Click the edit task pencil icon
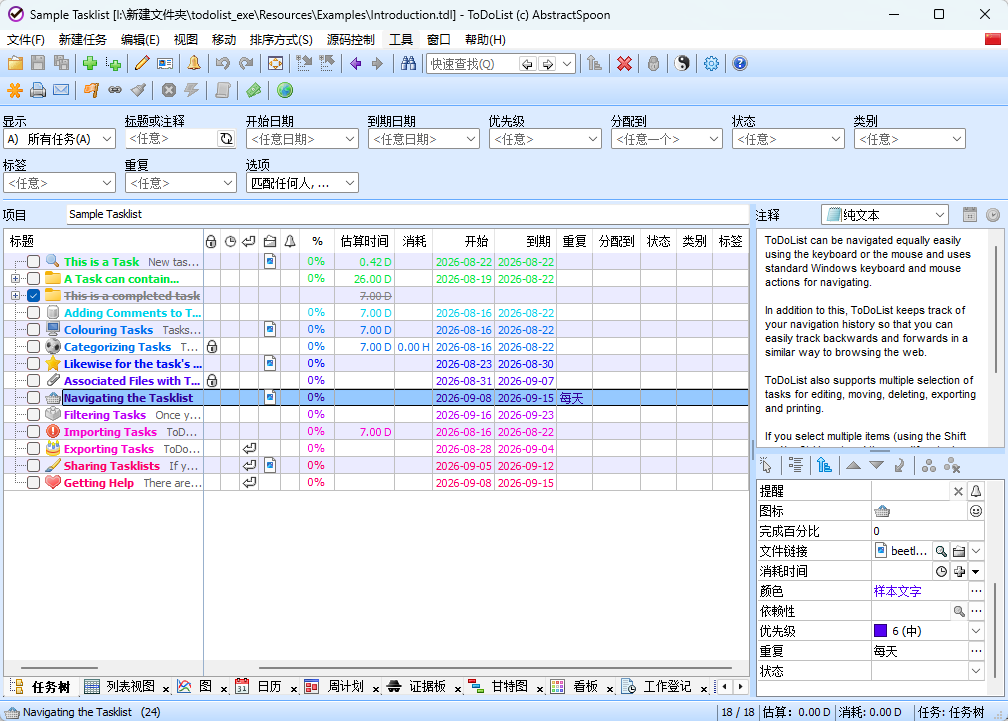 coord(142,64)
